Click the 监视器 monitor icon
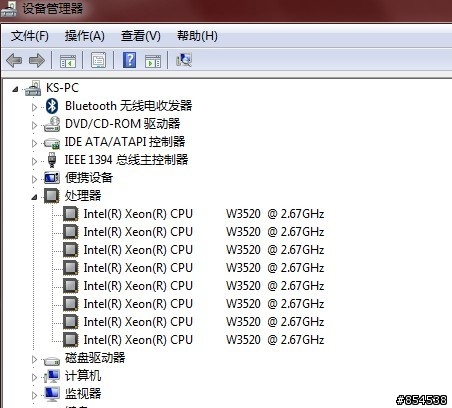Image resolution: width=452 pixels, height=408 pixels. 52,394
